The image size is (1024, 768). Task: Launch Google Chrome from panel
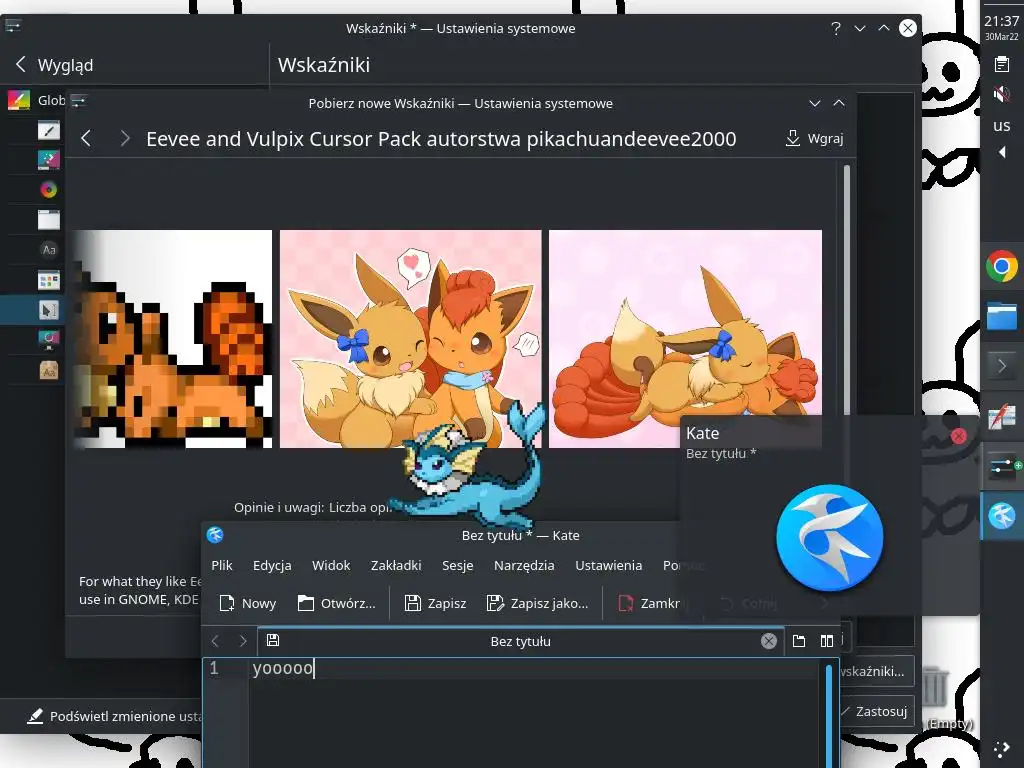click(1002, 266)
